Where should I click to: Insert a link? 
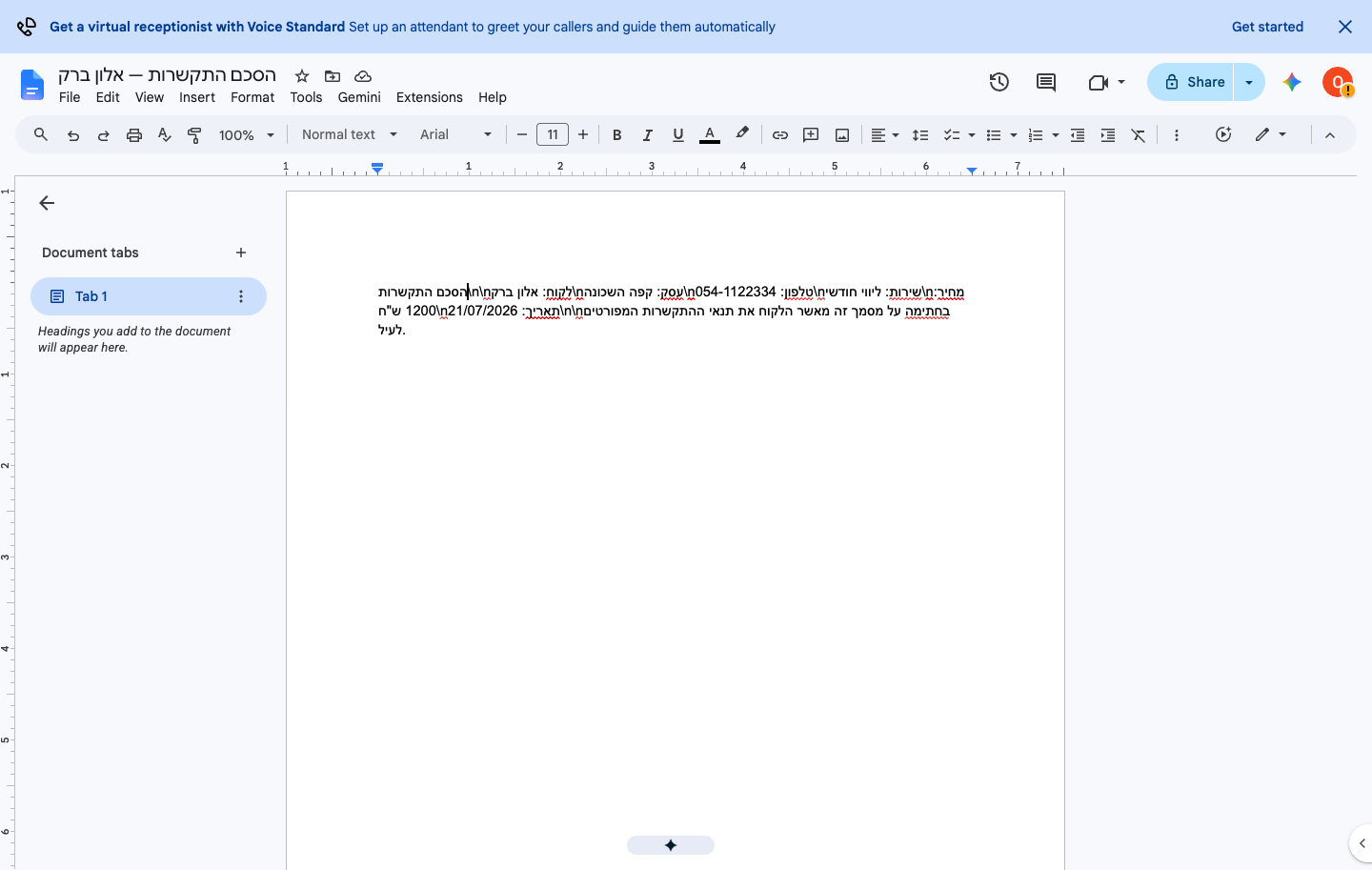tap(780, 135)
